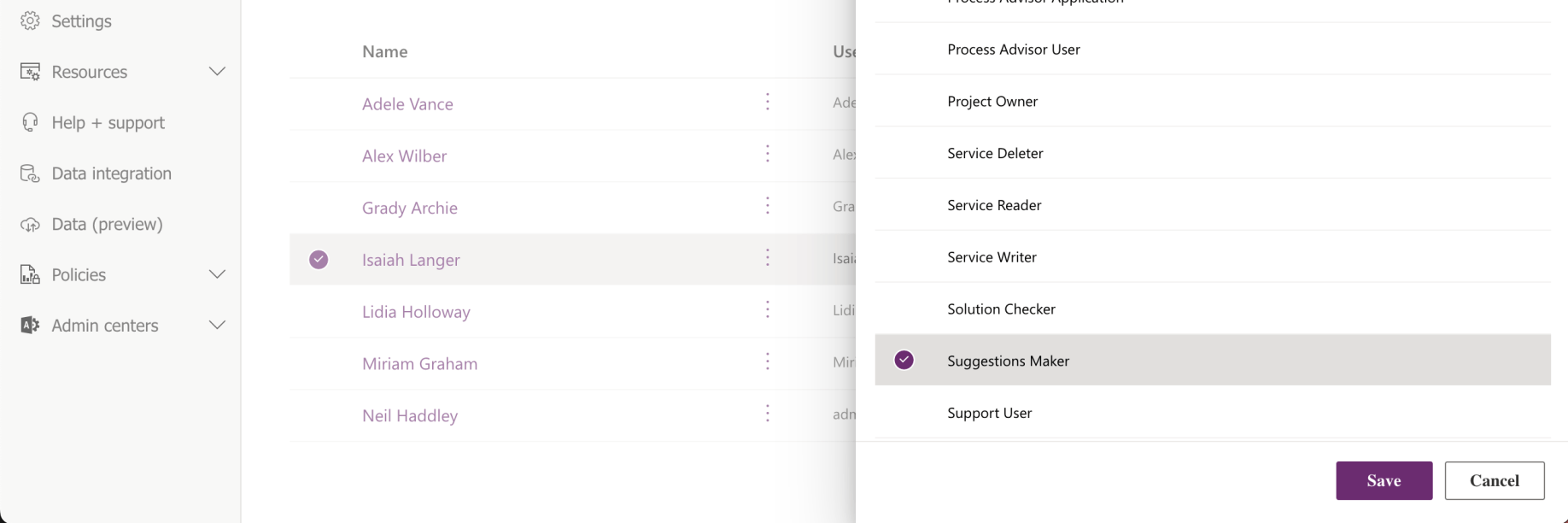1568x523 pixels.
Task: Click the Admin centers icon
Action: (x=30, y=326)
